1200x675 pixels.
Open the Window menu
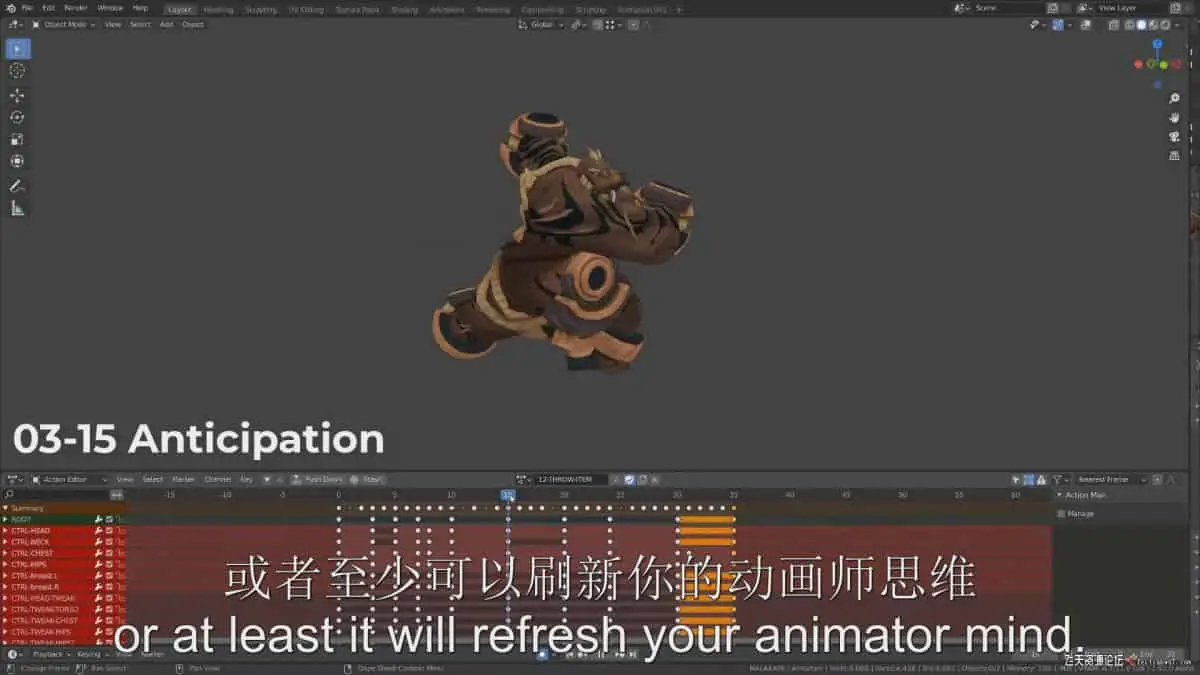point(110,8)
